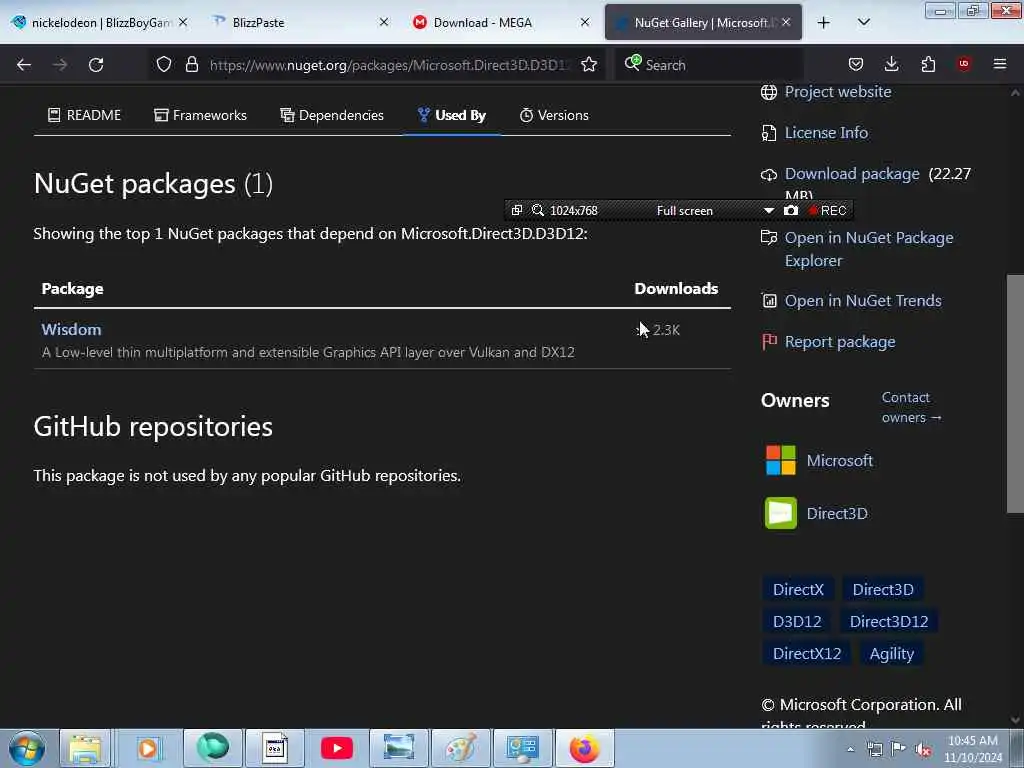
Task: Show hidden system tray icons
Action: [x=850, y=750]
